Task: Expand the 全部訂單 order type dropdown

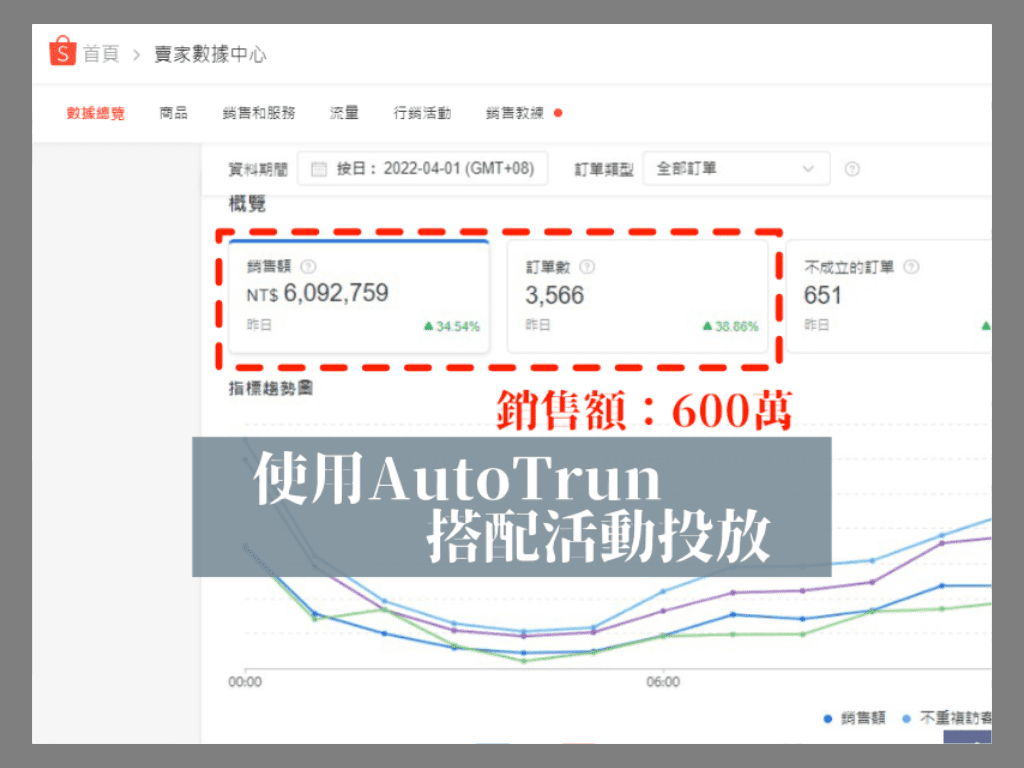Action: point(736,168)
